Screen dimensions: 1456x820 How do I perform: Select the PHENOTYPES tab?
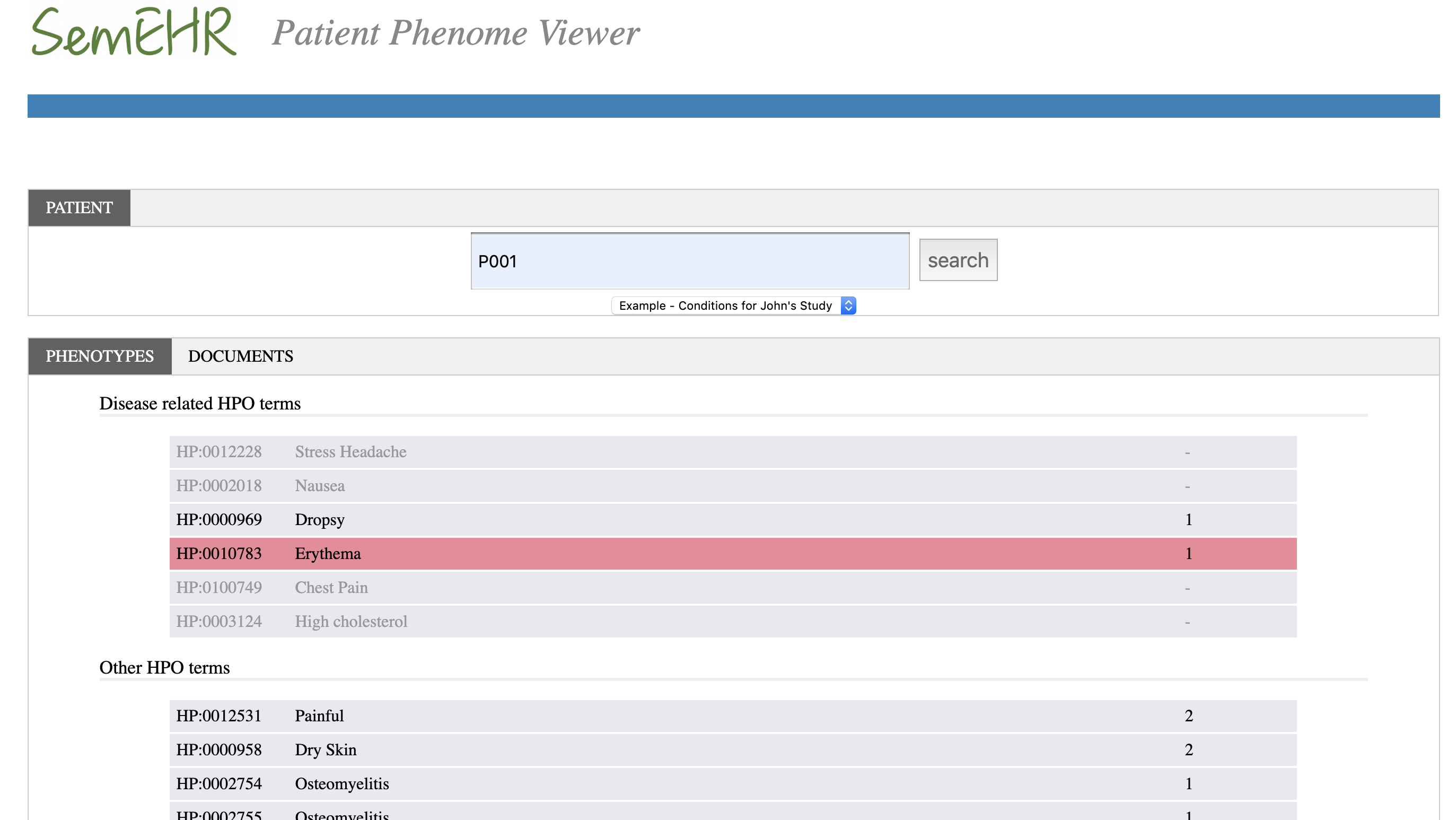pyautogui.click(x=100, y=356)
